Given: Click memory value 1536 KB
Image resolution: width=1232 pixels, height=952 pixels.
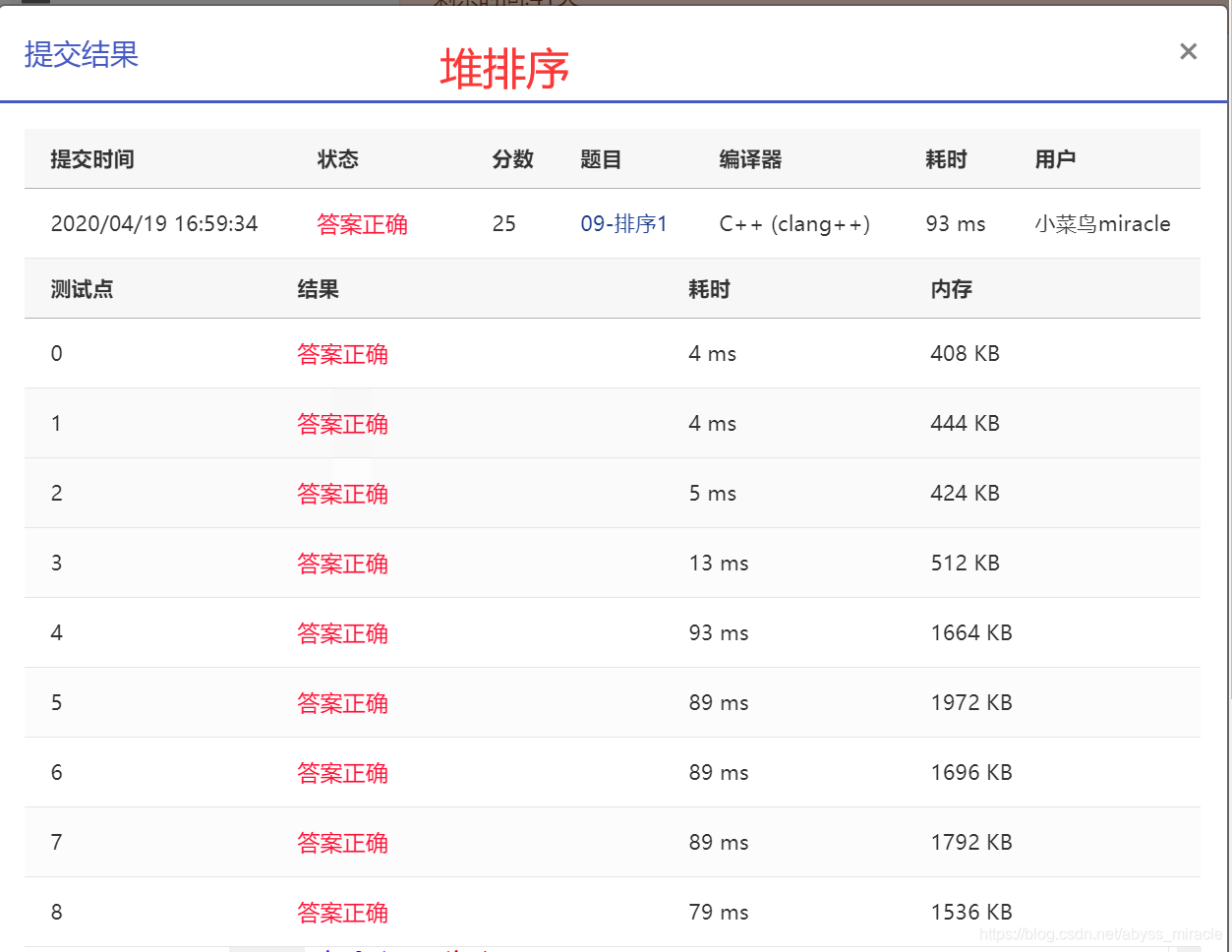Looking at the screenshot, I should pyautogui.click(x=971, y=913).
